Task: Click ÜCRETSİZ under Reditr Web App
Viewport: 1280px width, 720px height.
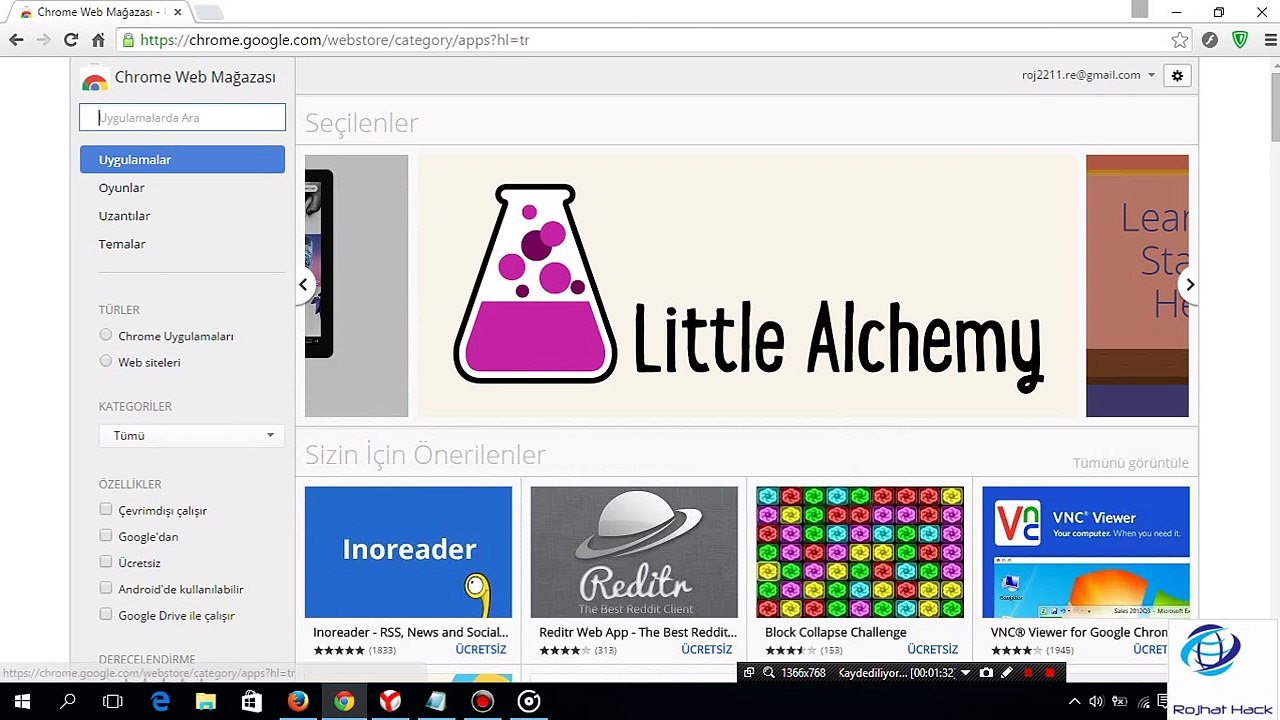Action: coord(707,649)
